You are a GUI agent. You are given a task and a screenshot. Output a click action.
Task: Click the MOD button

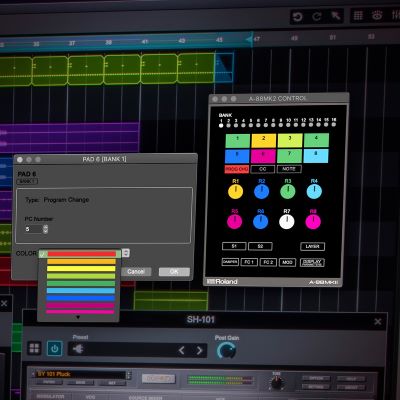[x=287, y=262]
